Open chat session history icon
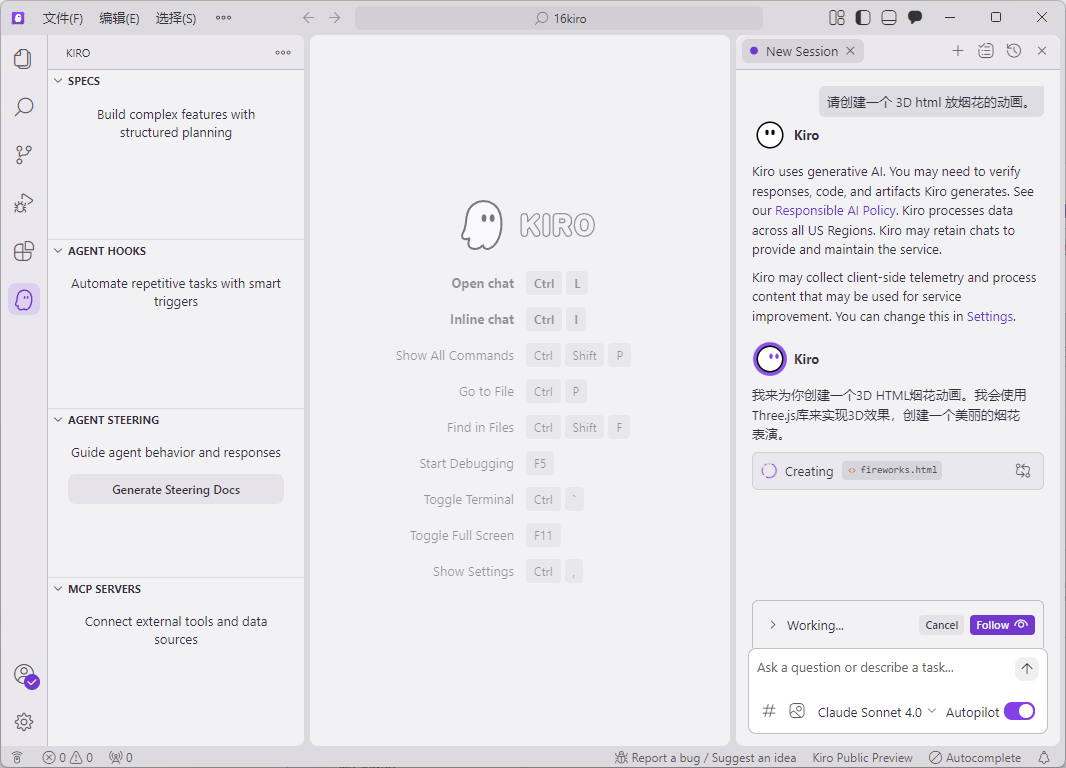 1014,51
